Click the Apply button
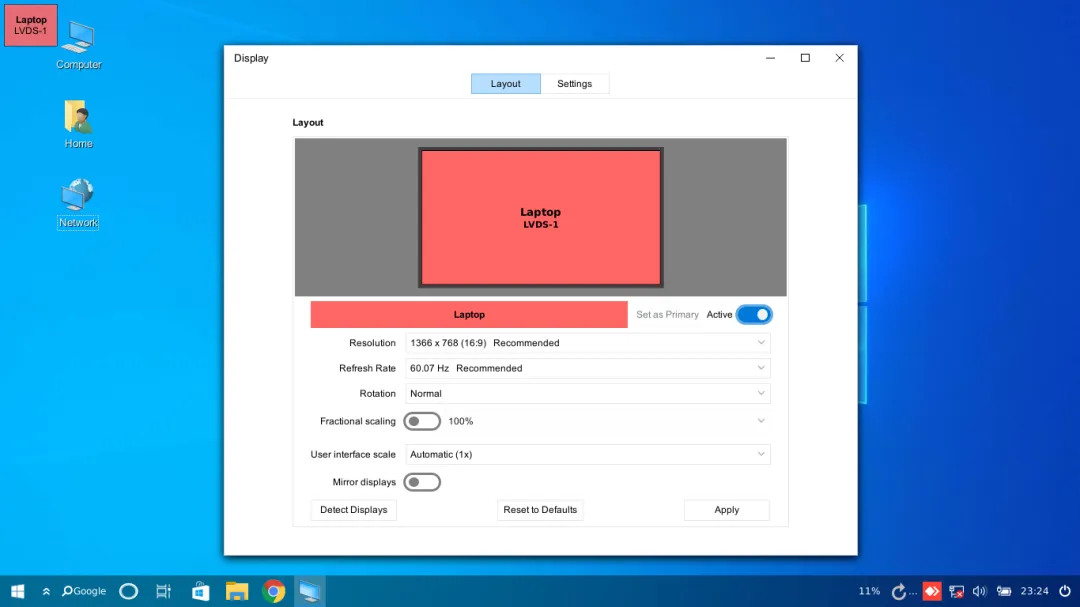The height and width of the screenshot is (607, 1080). click(x=727, y=510)
